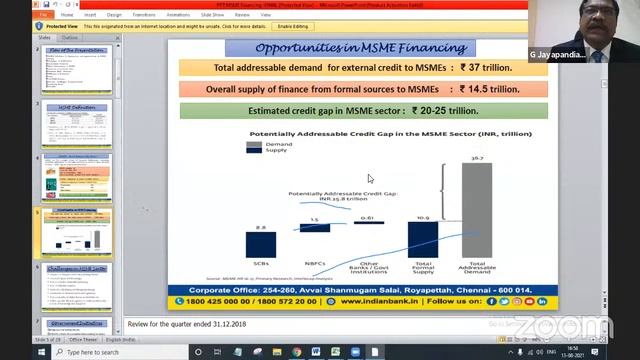Viewport: 640px width, 360px height.
Task: Click the Save icon in quick access toolbar
Action: 46,4
